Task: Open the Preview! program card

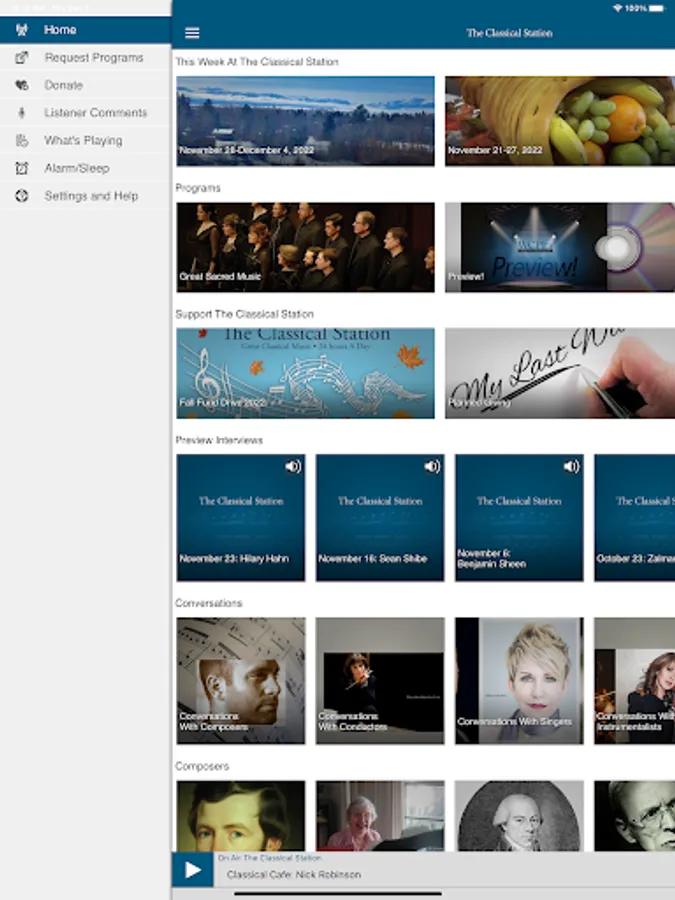Action: click(x=560, y=247)
